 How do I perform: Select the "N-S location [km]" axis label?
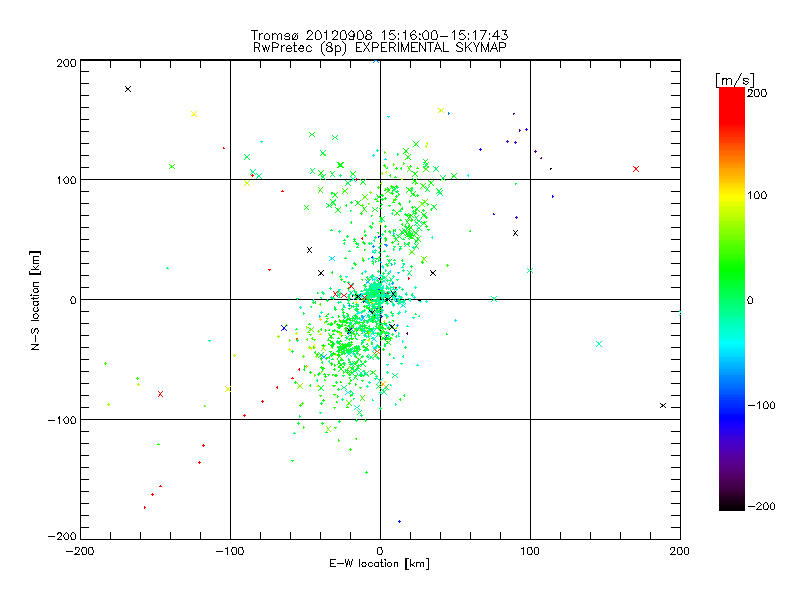35,301
